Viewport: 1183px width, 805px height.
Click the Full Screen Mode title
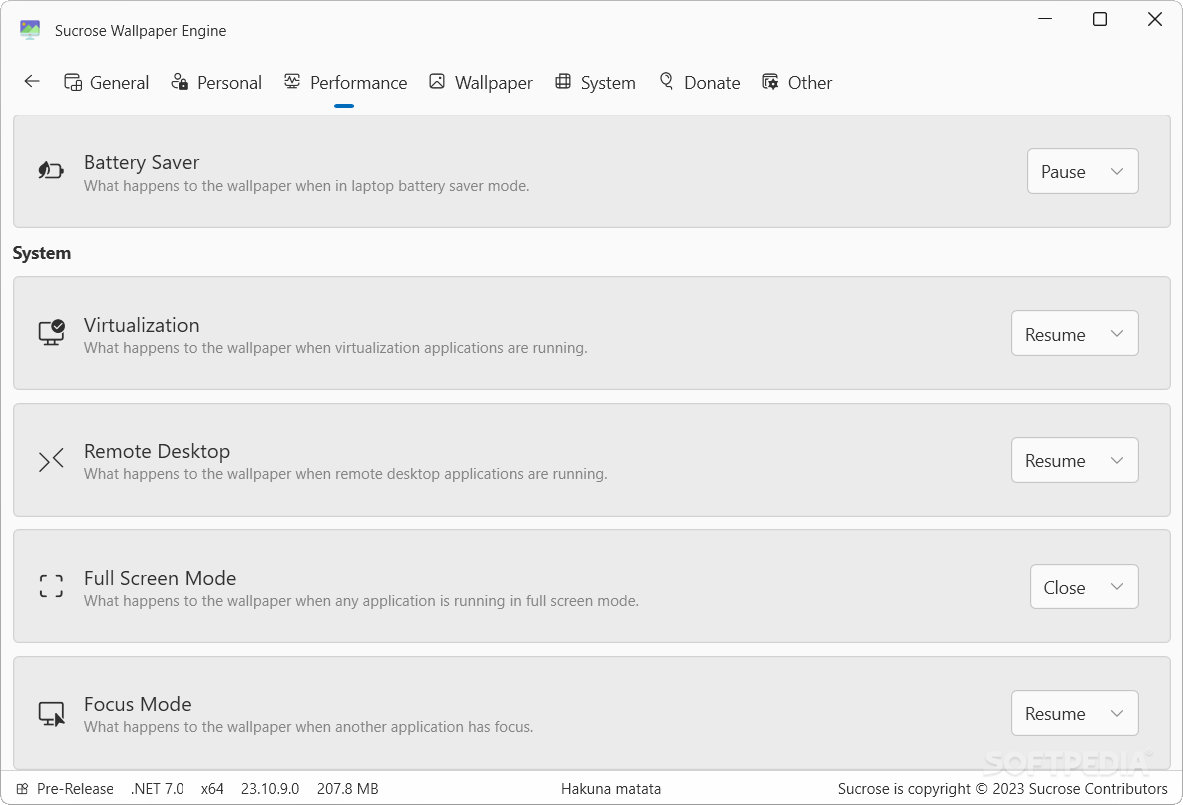(x=160, y=578)
